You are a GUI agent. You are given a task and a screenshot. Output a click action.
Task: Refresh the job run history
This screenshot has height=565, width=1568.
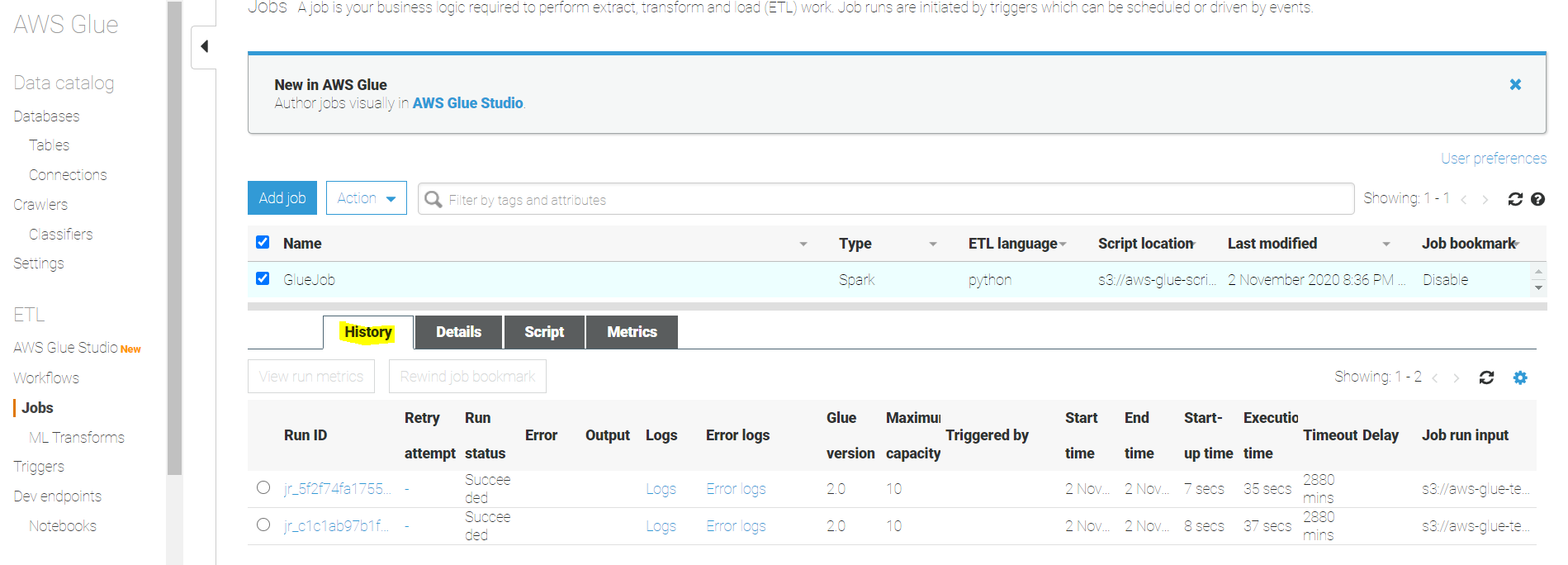coord(1486,377)
